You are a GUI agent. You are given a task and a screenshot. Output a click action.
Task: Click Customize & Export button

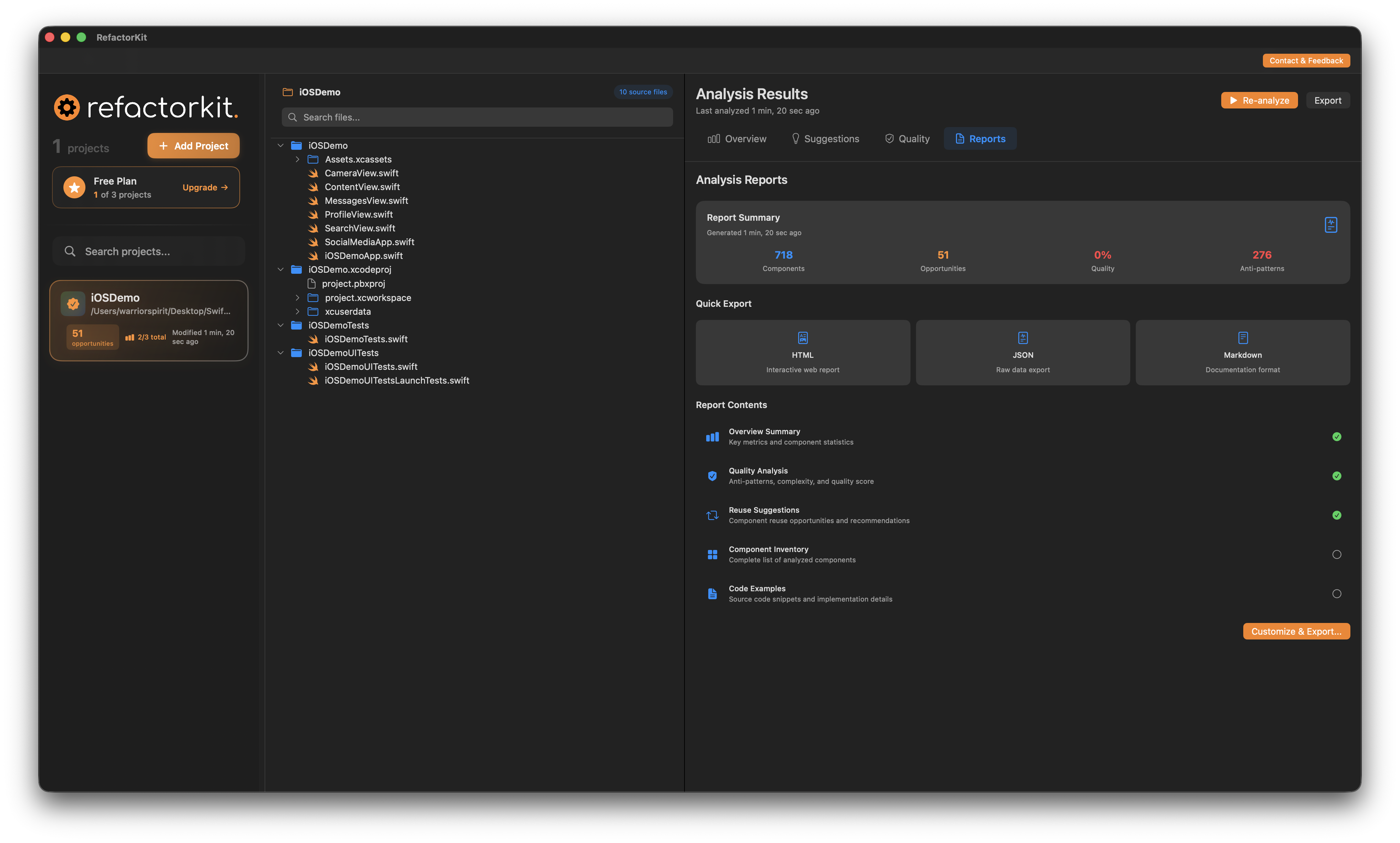point(1296,632)
